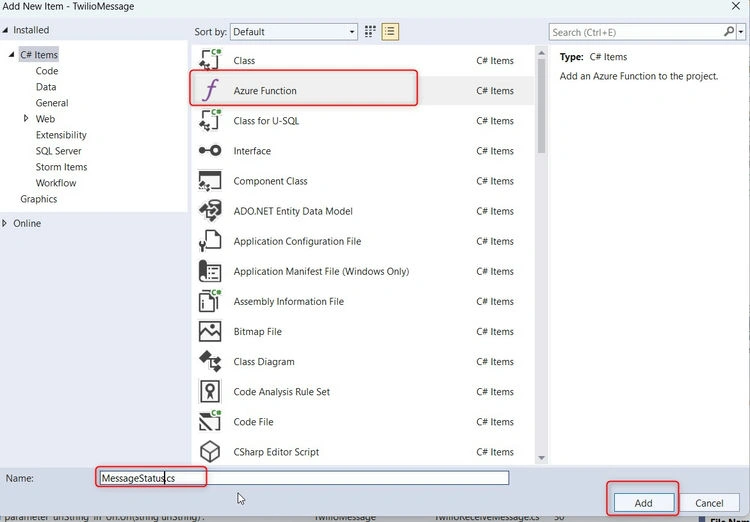This screenshot has height=522, width=750.
Task: Select the Extensibility category
Action: point(61,134)
